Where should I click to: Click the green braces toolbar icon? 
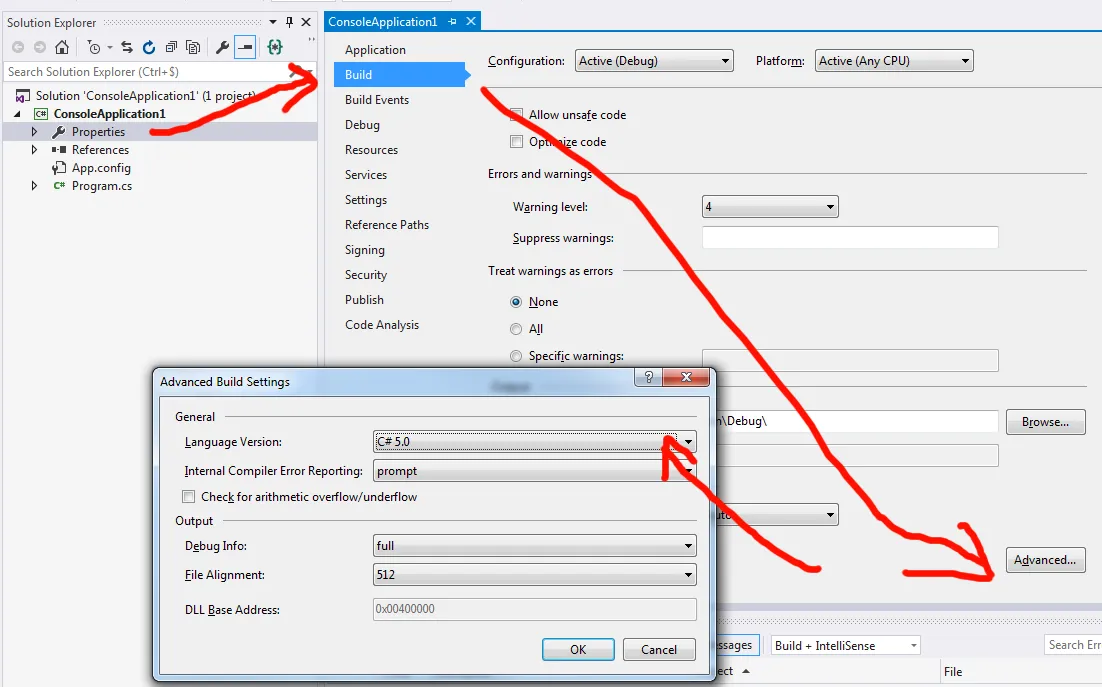275,47
